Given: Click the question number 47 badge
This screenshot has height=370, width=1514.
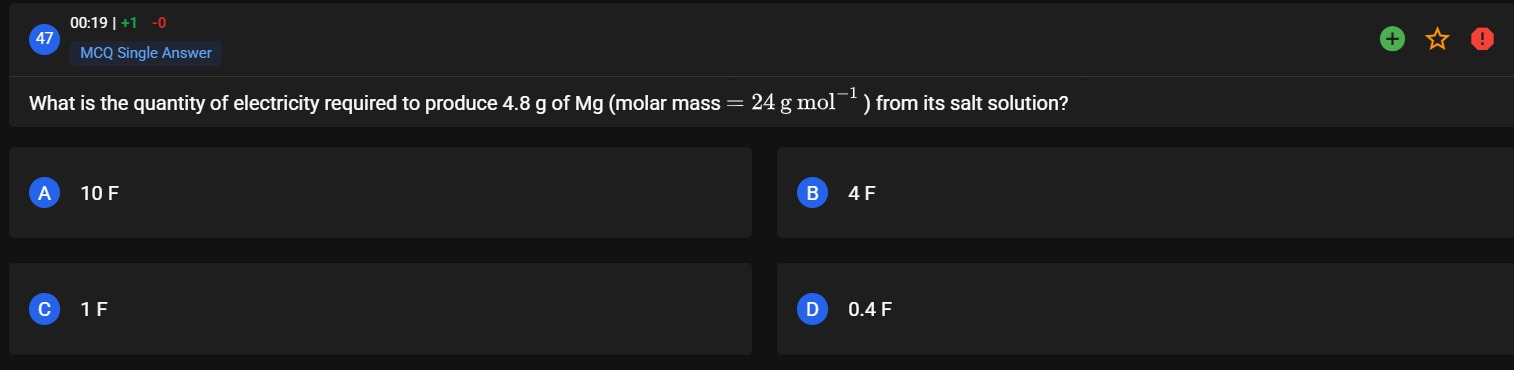Looking at the screenshot, I should click(x=44, y=39).
